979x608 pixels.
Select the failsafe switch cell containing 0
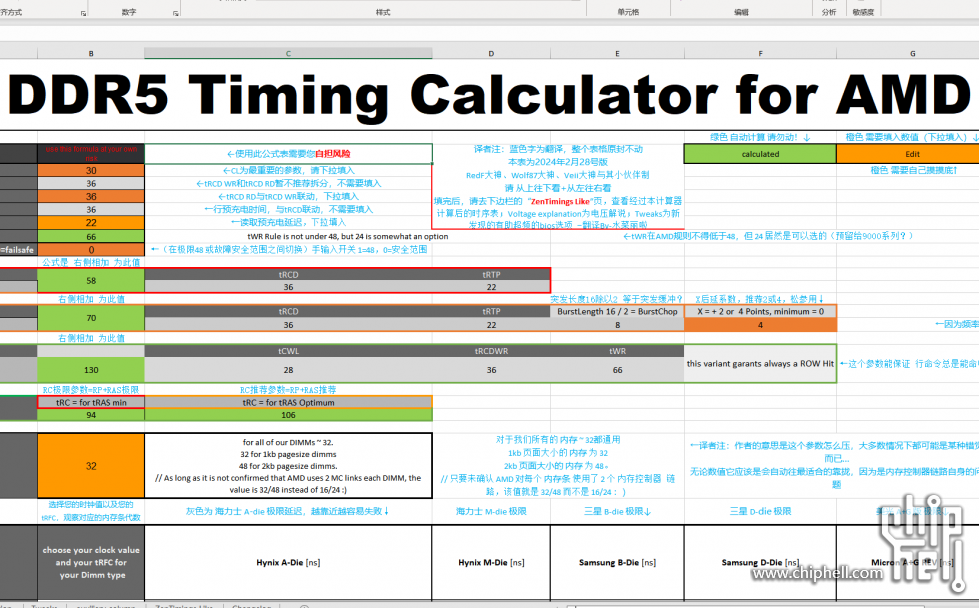tap(91, 250)
